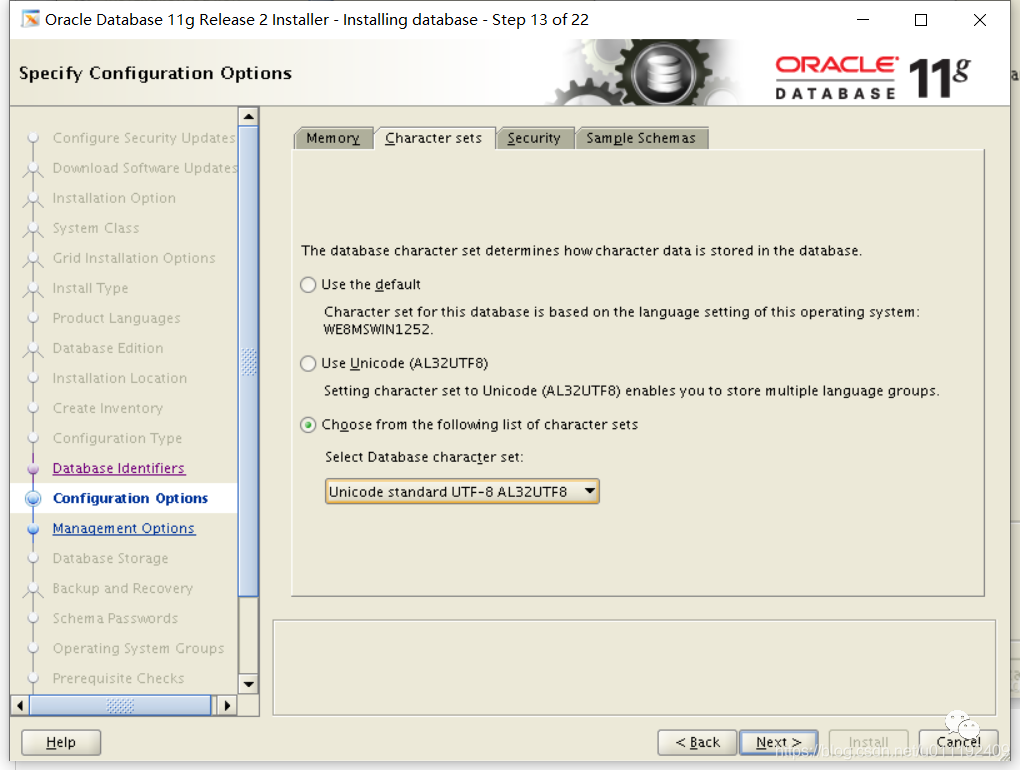Select 'Use Unicode (AL32UTF8)' radio option

coord(308,364)
